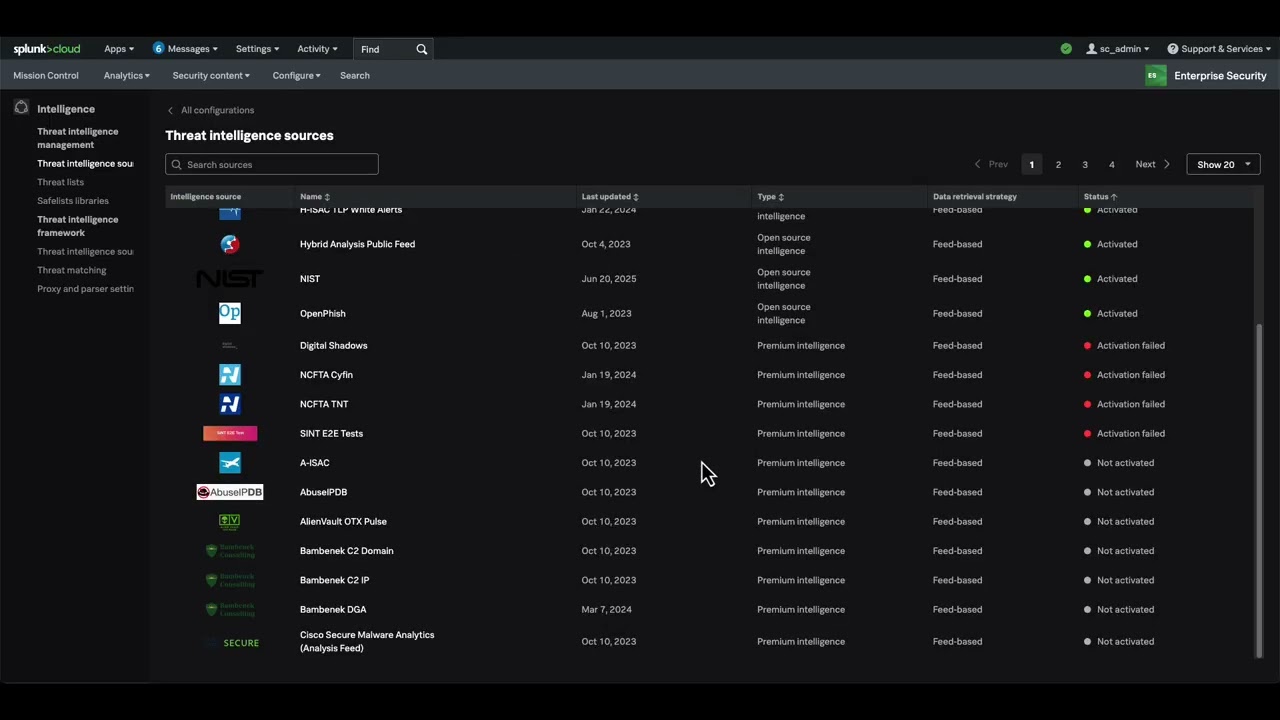Click the Cisco SECURE logo

(x=232, y=643)
